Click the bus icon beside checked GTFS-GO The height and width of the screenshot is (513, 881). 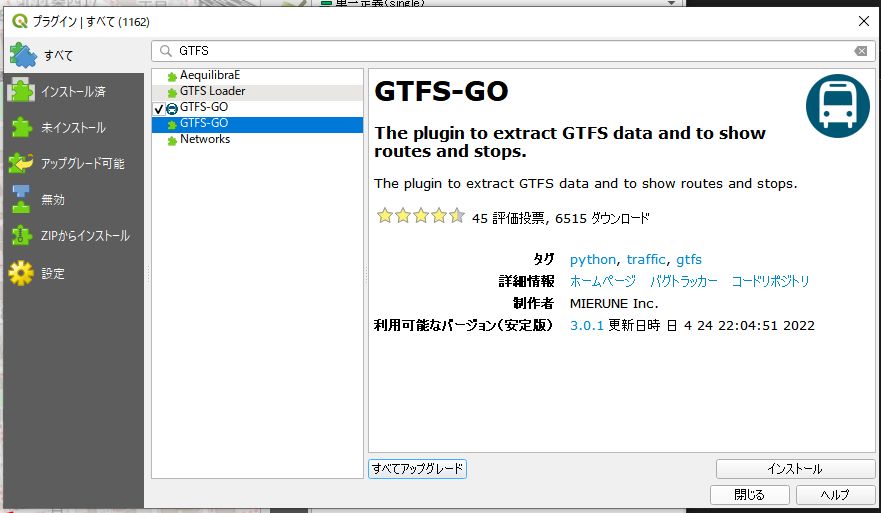172,108
